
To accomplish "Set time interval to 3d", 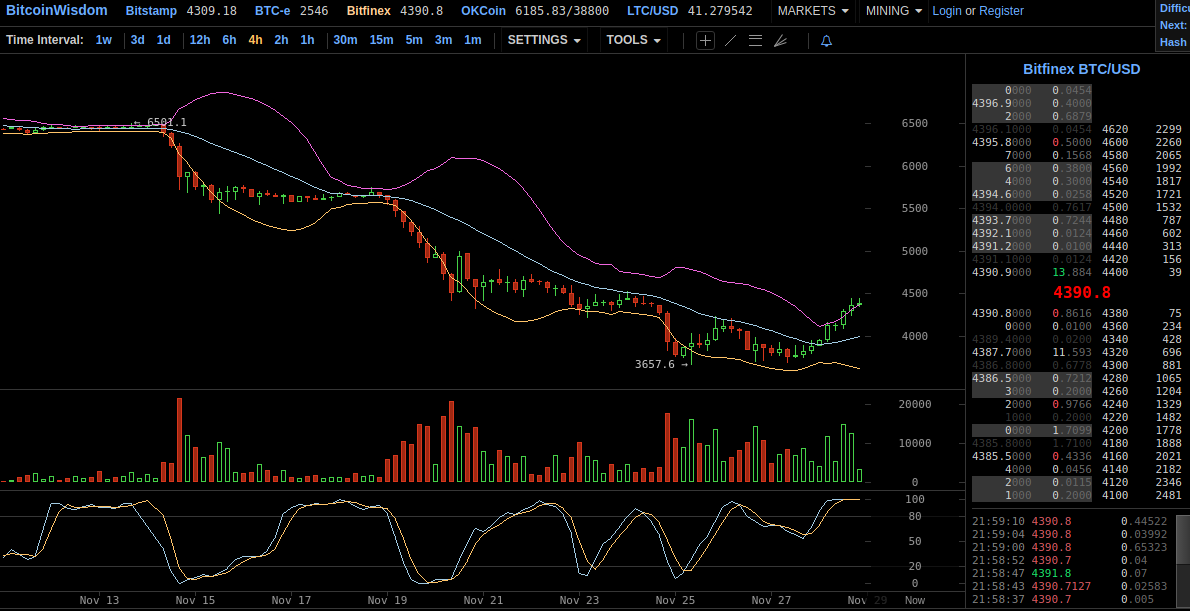I will click(137, 40).
